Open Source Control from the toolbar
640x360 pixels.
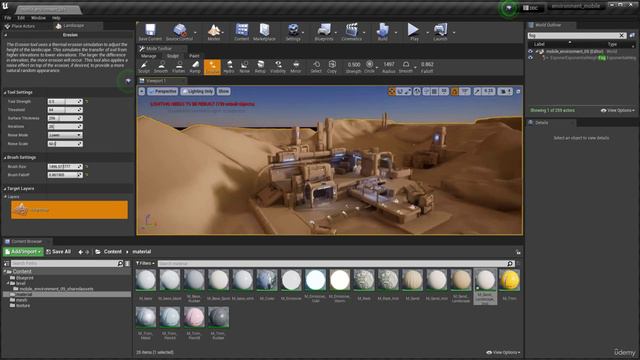tap(179, 32)
